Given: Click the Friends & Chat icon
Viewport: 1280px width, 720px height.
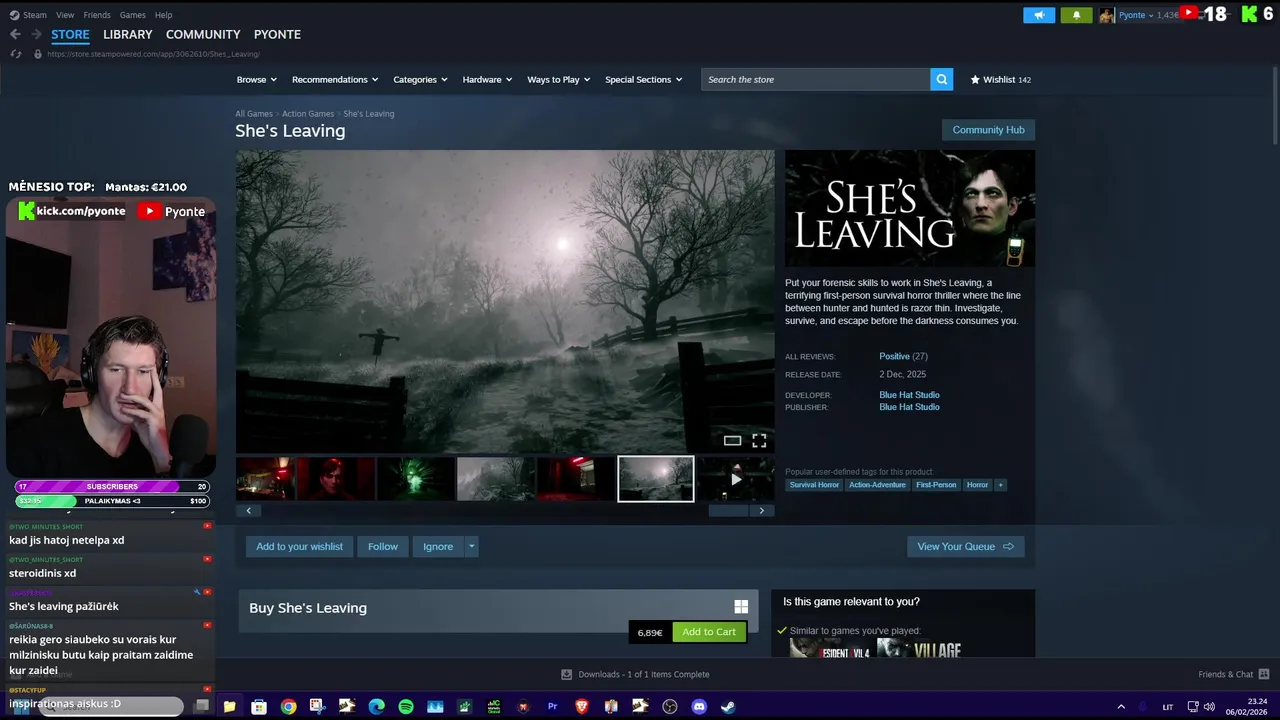Looking at the screenshot, I should (x=1264, y=674).
